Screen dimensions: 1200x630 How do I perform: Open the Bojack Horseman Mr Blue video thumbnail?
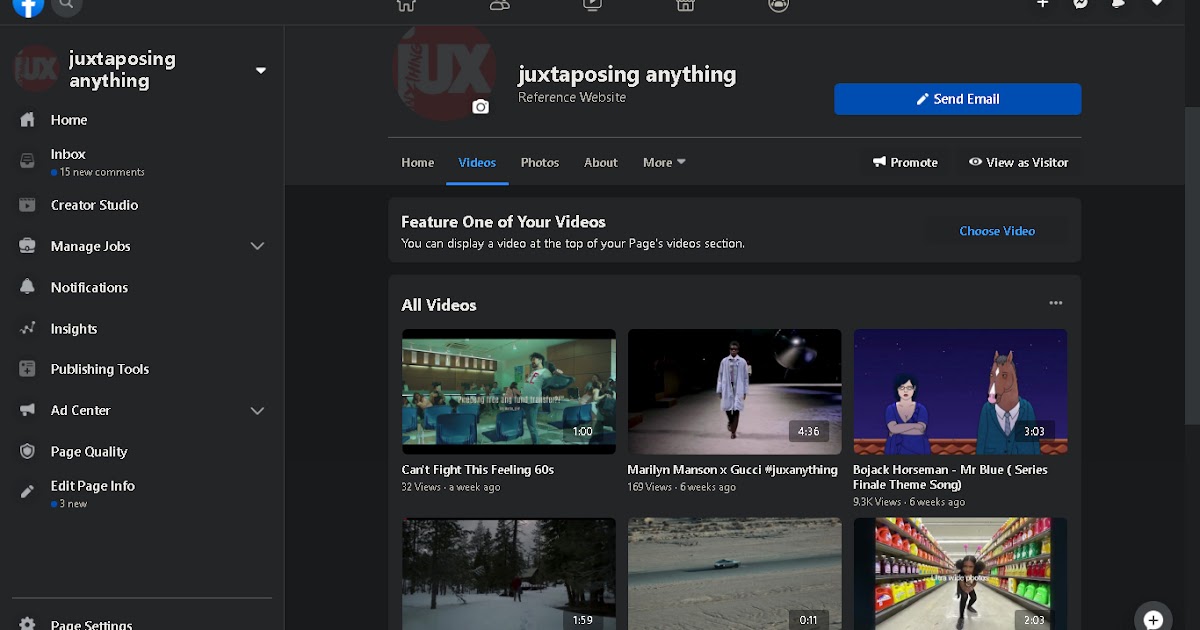tap(960, 391)
